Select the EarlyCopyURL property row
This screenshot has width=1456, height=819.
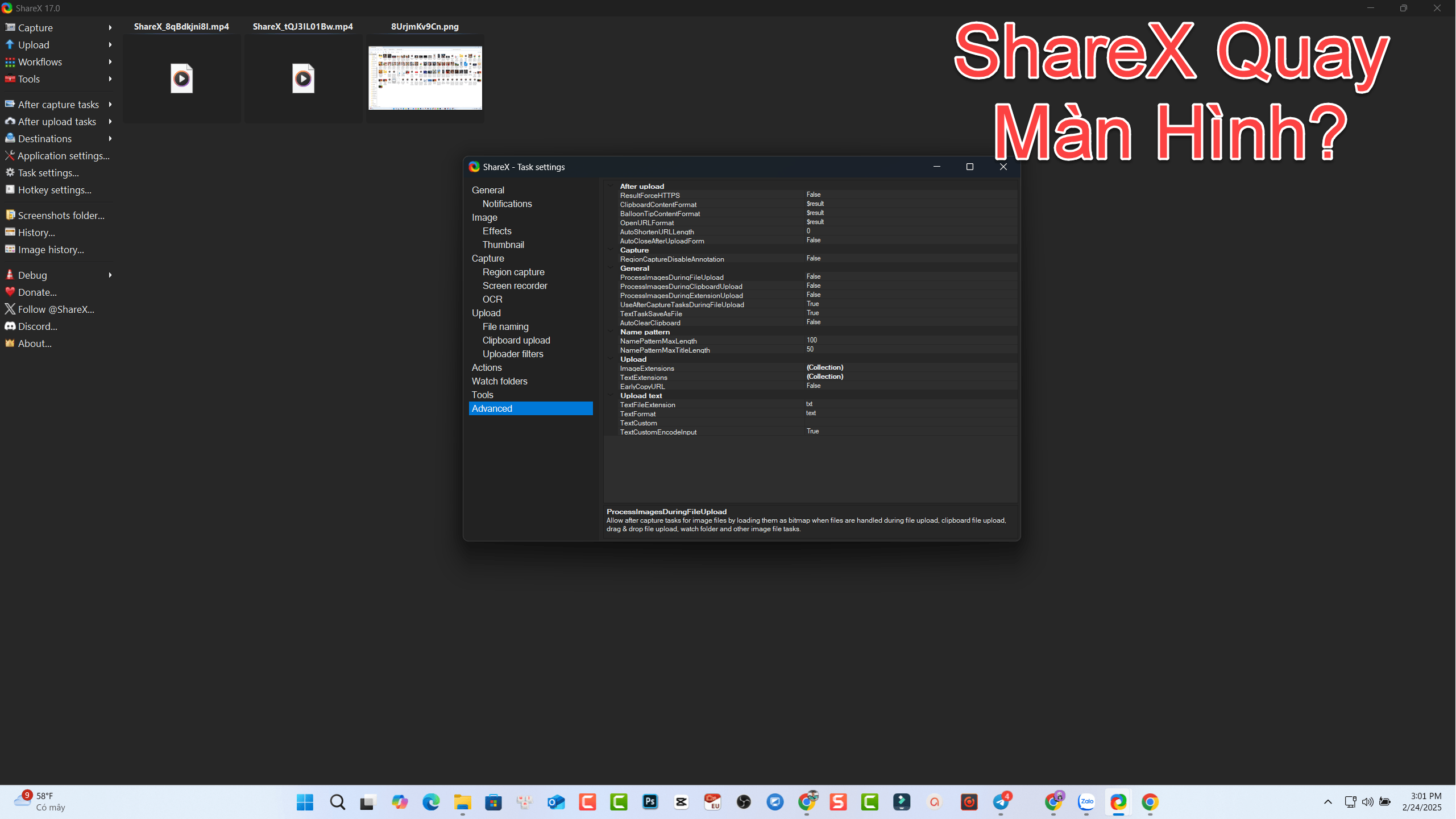click(x=816, y=386)
